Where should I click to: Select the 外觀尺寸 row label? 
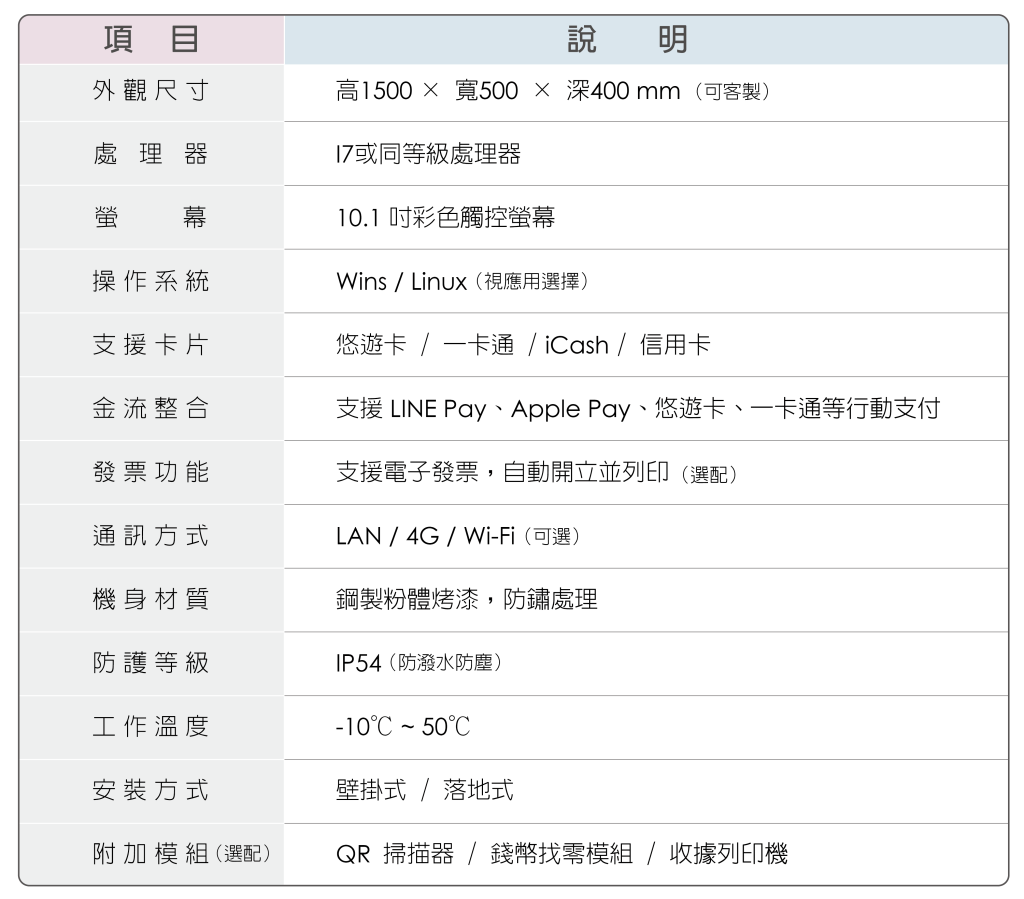point(151,92)
